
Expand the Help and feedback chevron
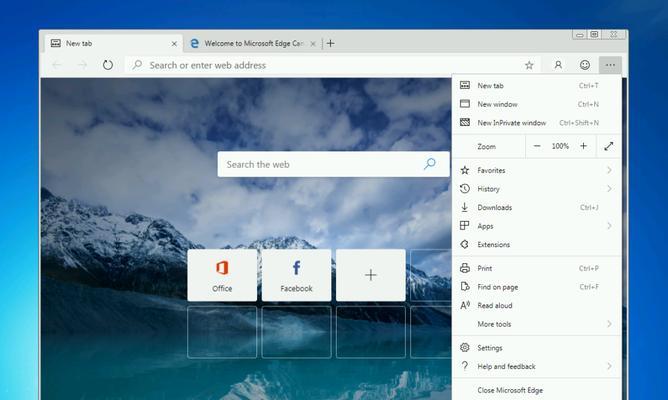(x=609, y=366)
